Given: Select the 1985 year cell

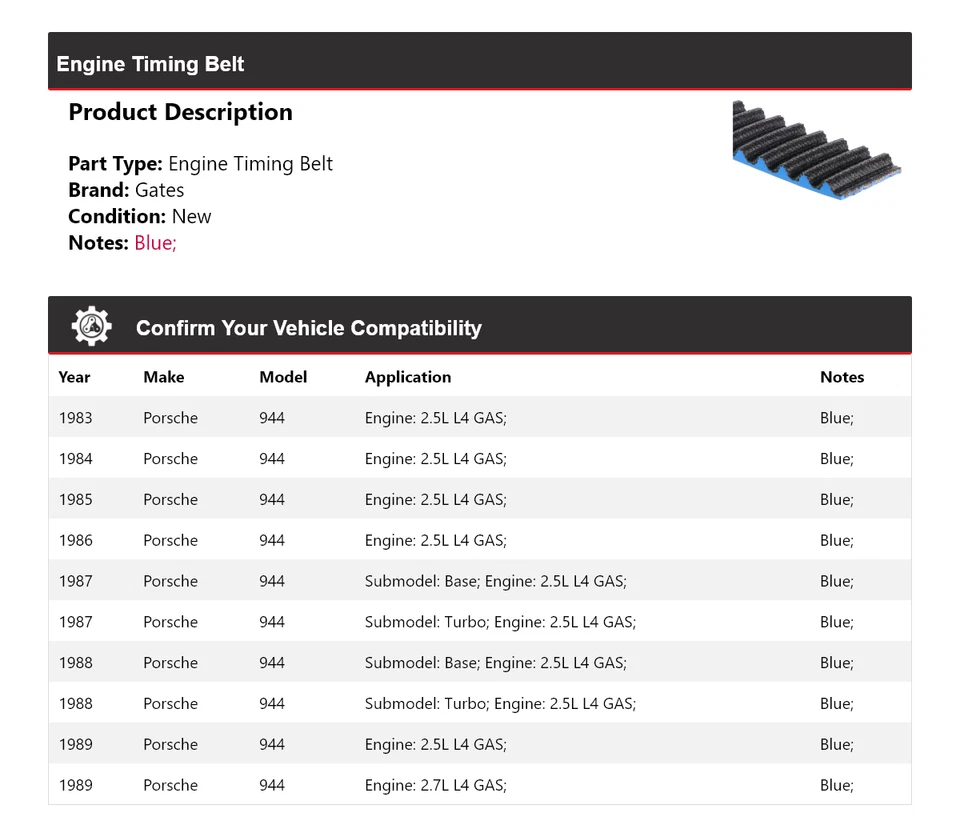Looking at the screenshot, I should [x=75, y=500].
